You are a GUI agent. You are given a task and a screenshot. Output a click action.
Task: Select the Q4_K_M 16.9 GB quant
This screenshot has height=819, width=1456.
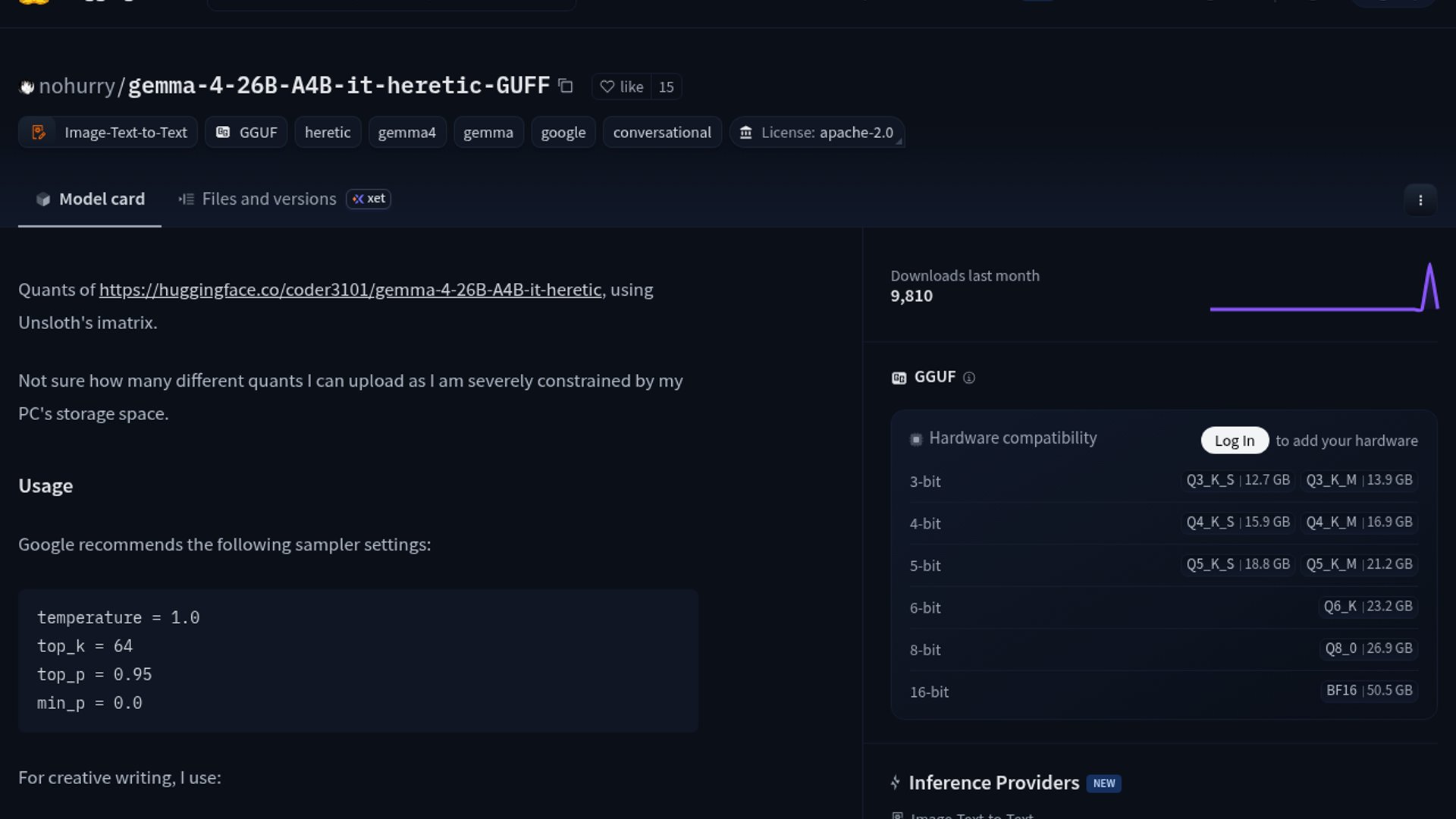(x=1359, y=522)
